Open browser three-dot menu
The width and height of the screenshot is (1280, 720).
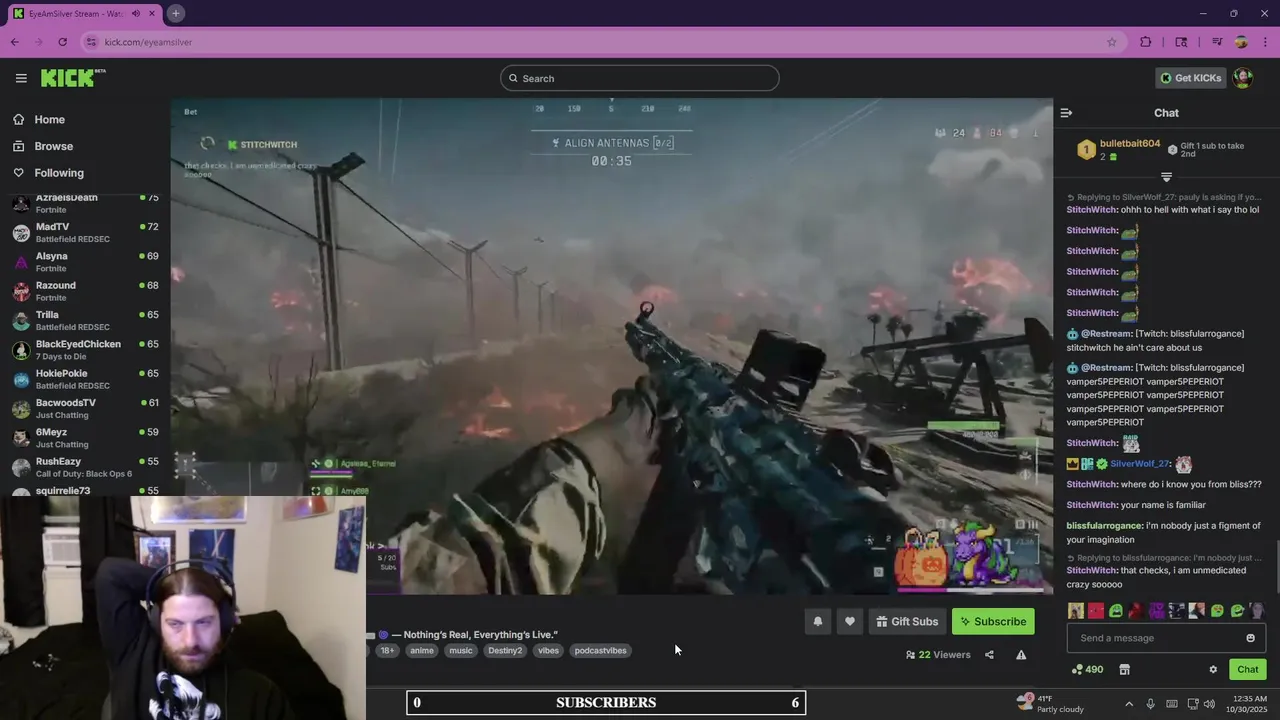[x=1265, y=42]
